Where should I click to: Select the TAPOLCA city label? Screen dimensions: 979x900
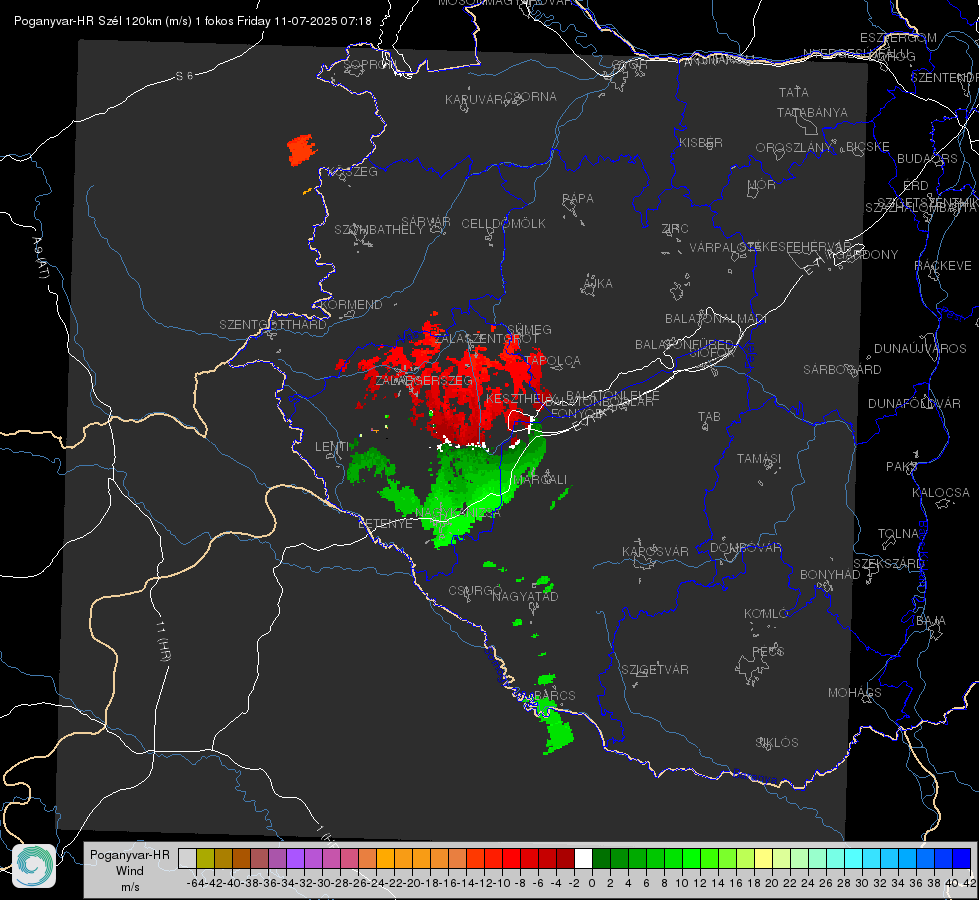[553, 360]
